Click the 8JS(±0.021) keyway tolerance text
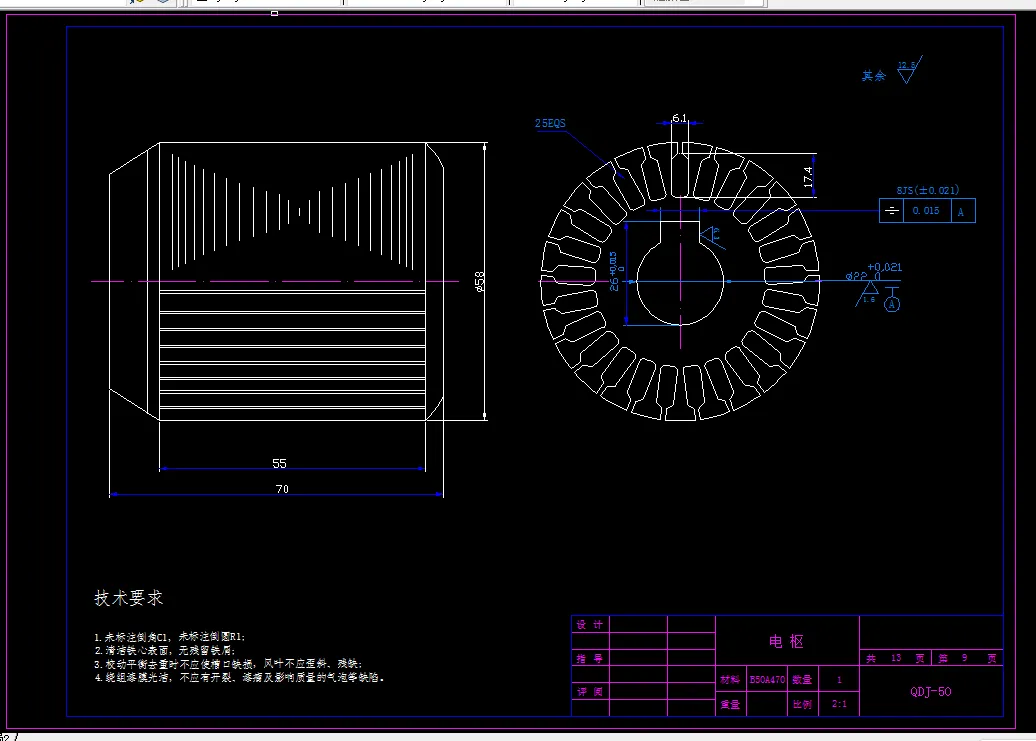This screenshot has height=741, width=1036. click(928, 190)
